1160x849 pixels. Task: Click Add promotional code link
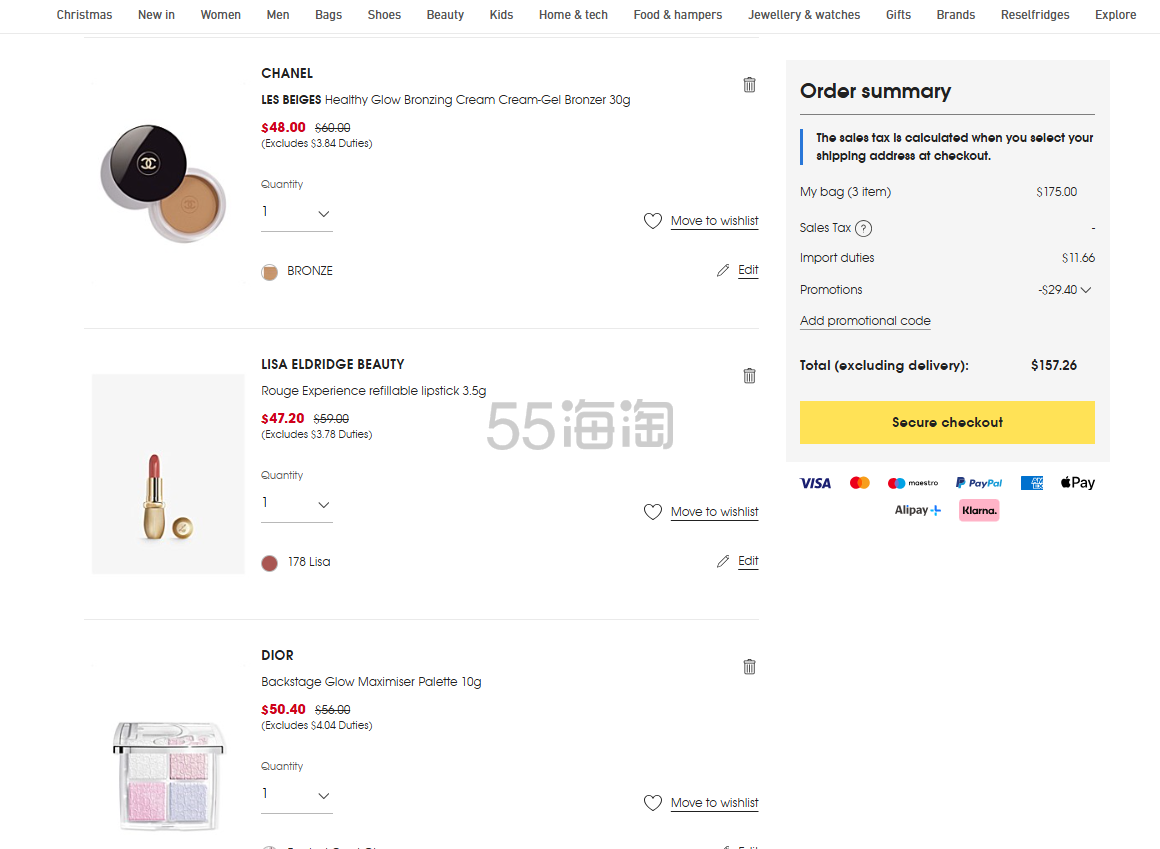click(865, 321)
